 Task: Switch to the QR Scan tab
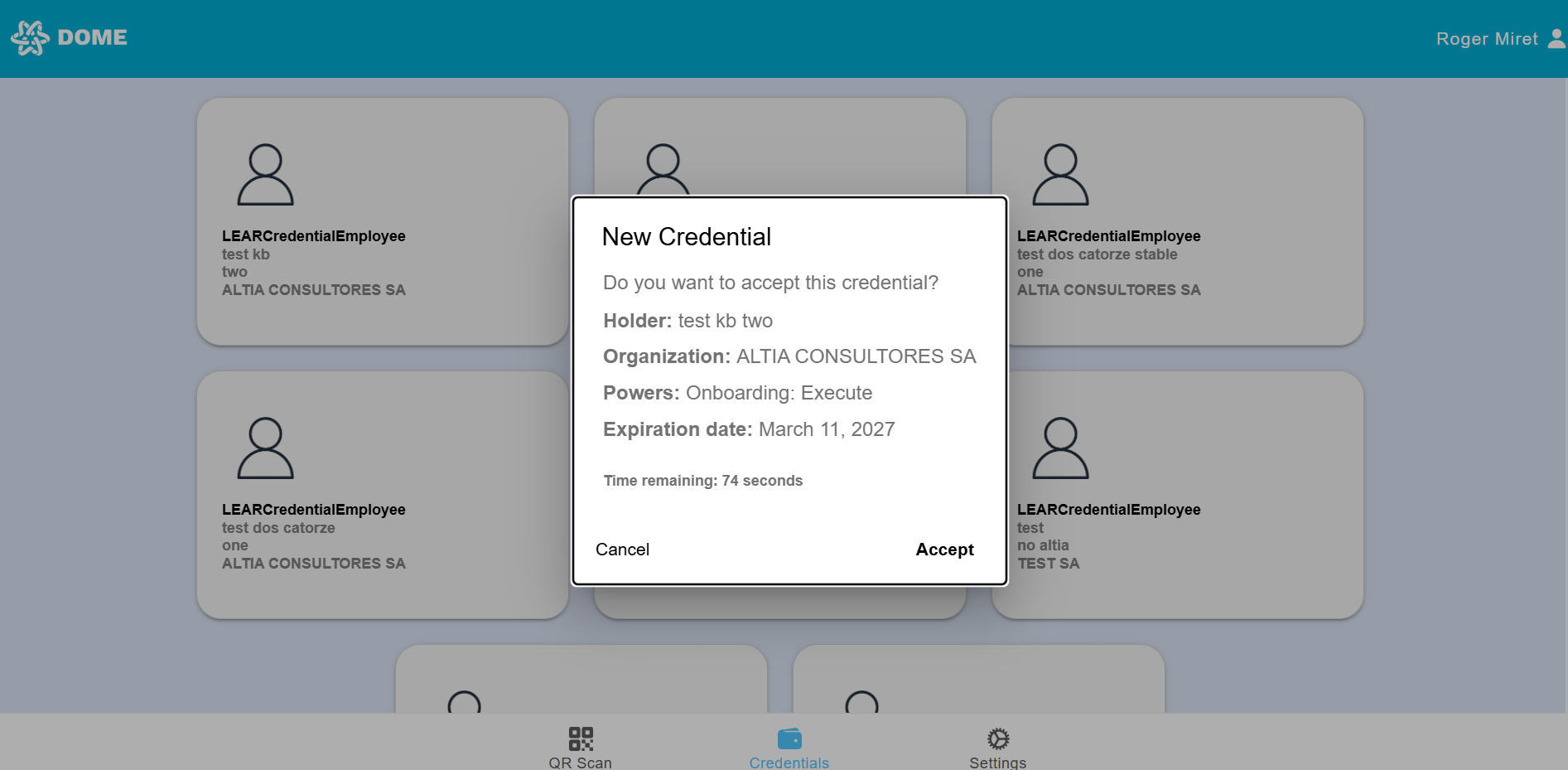click(x=580, y=762)
